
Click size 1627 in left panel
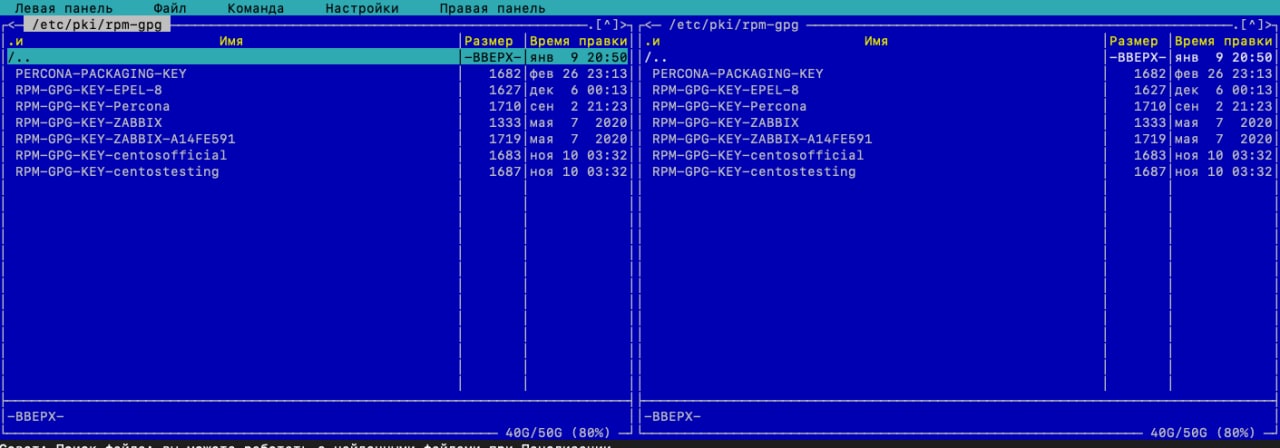pos(506,90)
